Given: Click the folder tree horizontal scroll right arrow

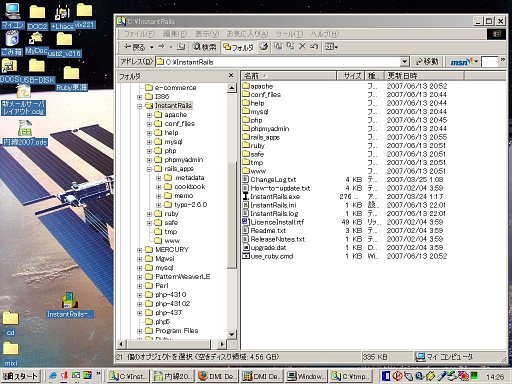Looking at the screenshot, I should point(221,344).
